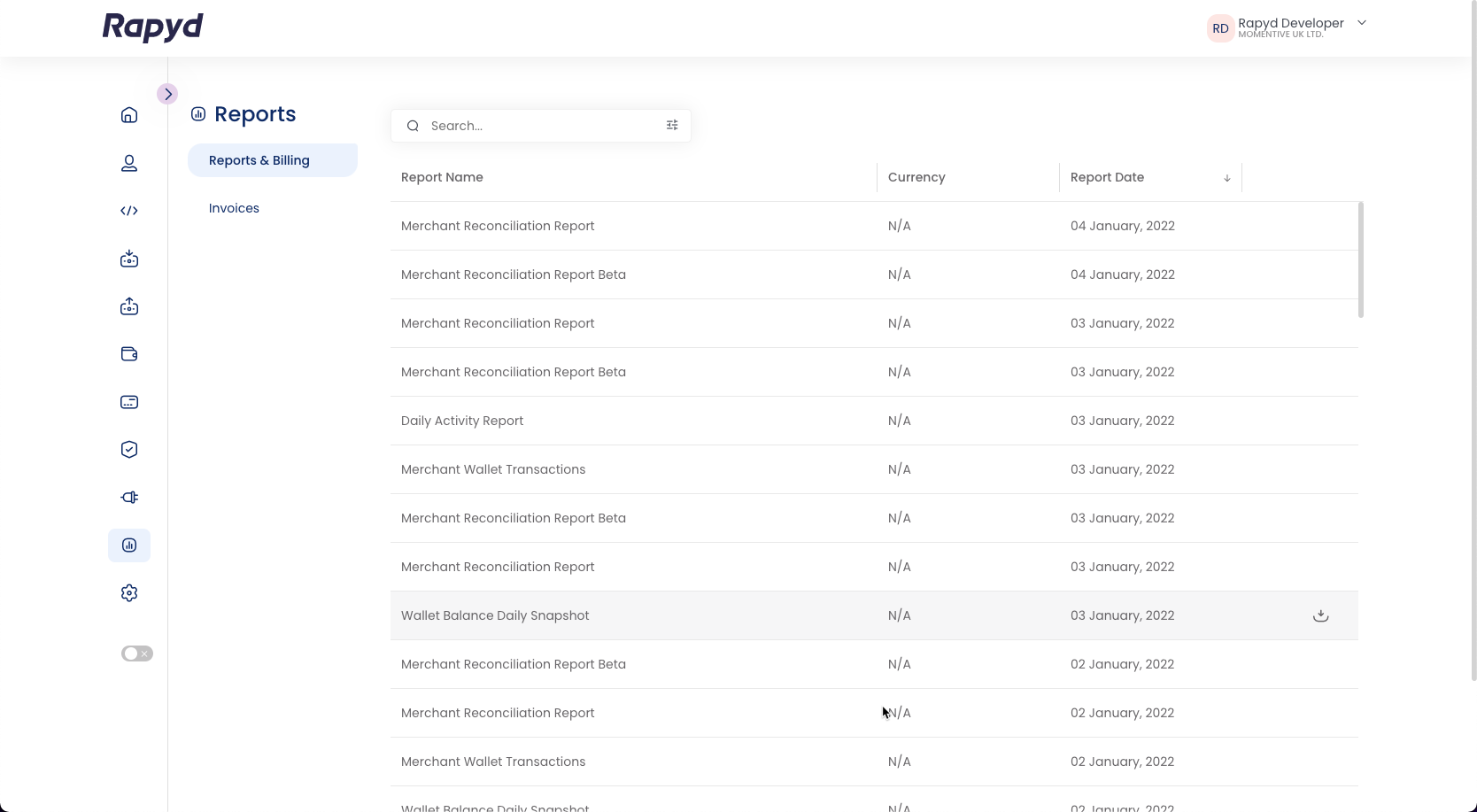Click N/A currency in the Daily Activity Report row
Image resolution: width=1477 pixels, height=812 pixels.
pyautogui.click(x=899, y=421)
